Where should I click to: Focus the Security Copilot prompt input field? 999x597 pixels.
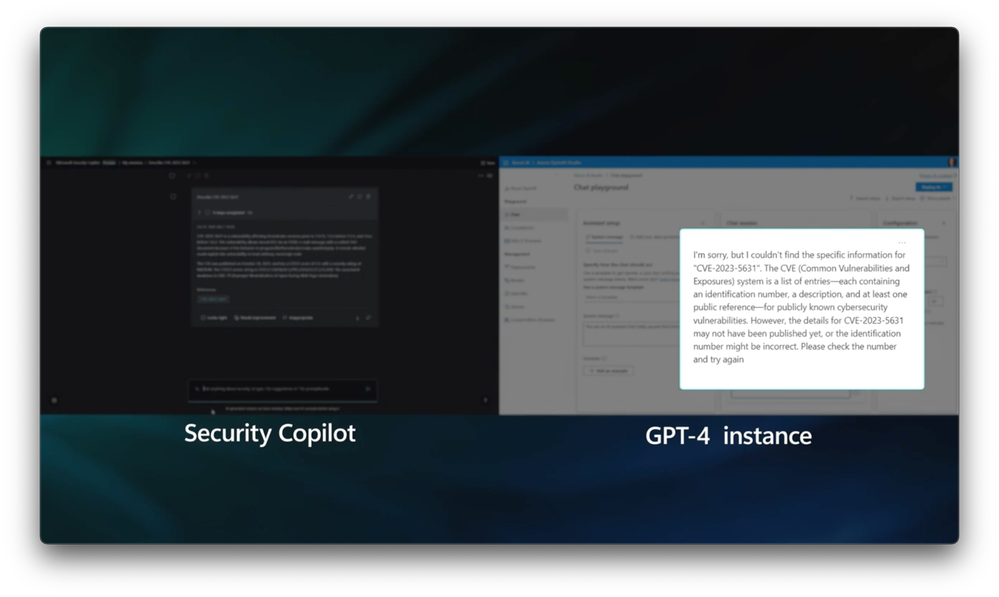282,389
